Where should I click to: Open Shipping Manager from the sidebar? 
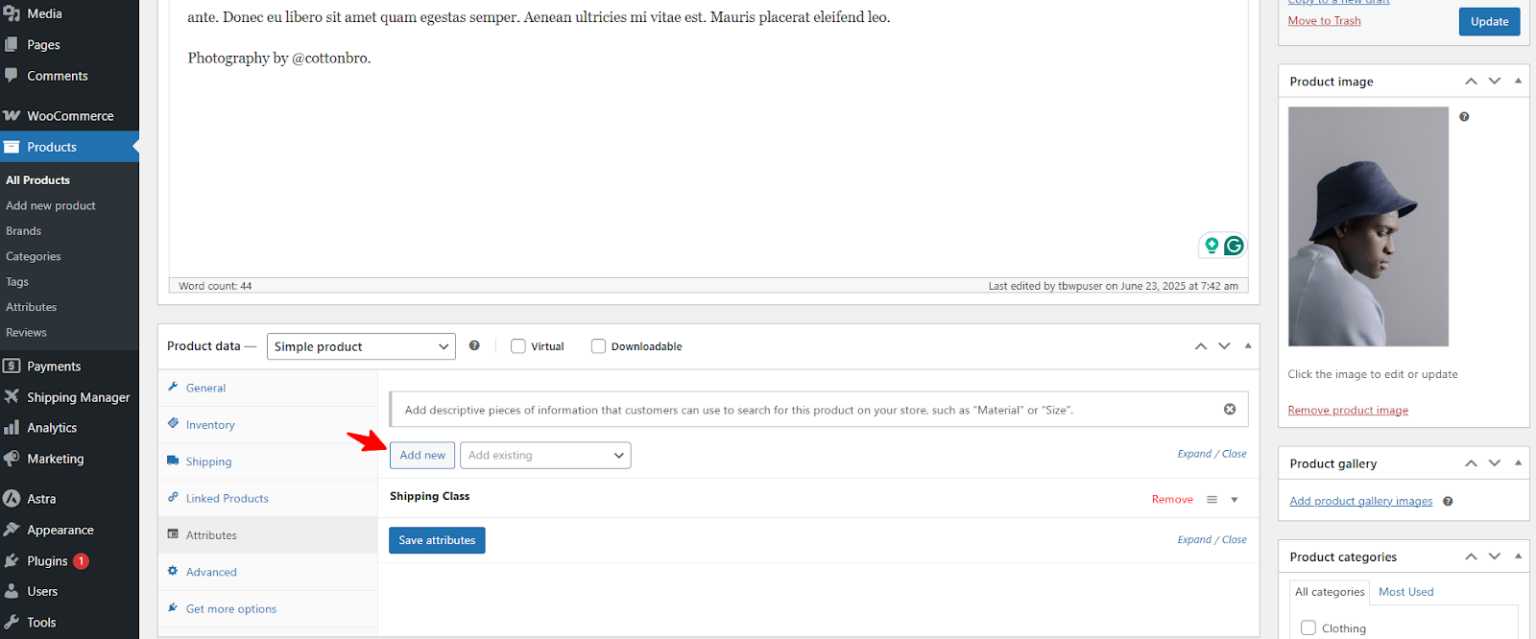78,397
